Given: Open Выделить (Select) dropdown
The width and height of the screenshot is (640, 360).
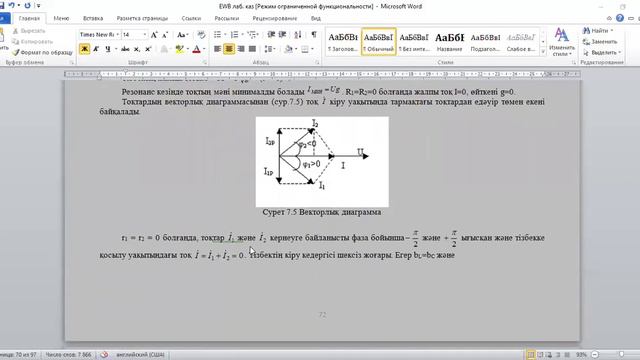Looking at the screenshot, I should [x=602, y=52].
